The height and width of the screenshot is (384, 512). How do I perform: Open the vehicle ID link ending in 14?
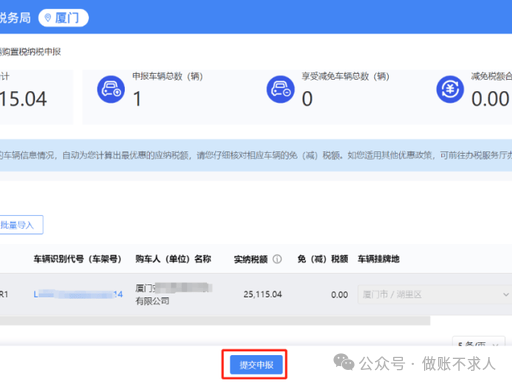78,294
